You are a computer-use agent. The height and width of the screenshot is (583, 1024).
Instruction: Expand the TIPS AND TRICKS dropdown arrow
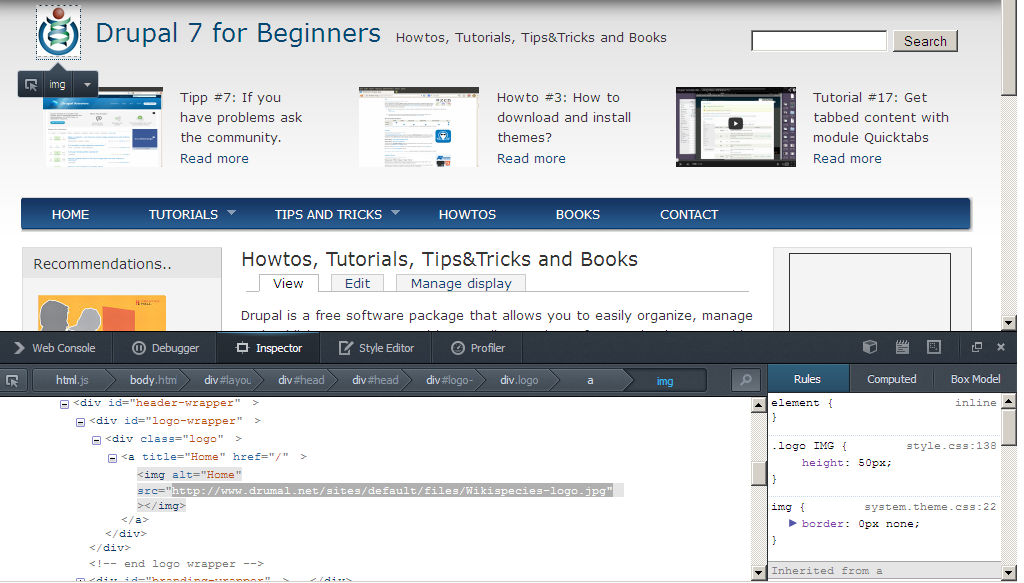coord(395,213)
